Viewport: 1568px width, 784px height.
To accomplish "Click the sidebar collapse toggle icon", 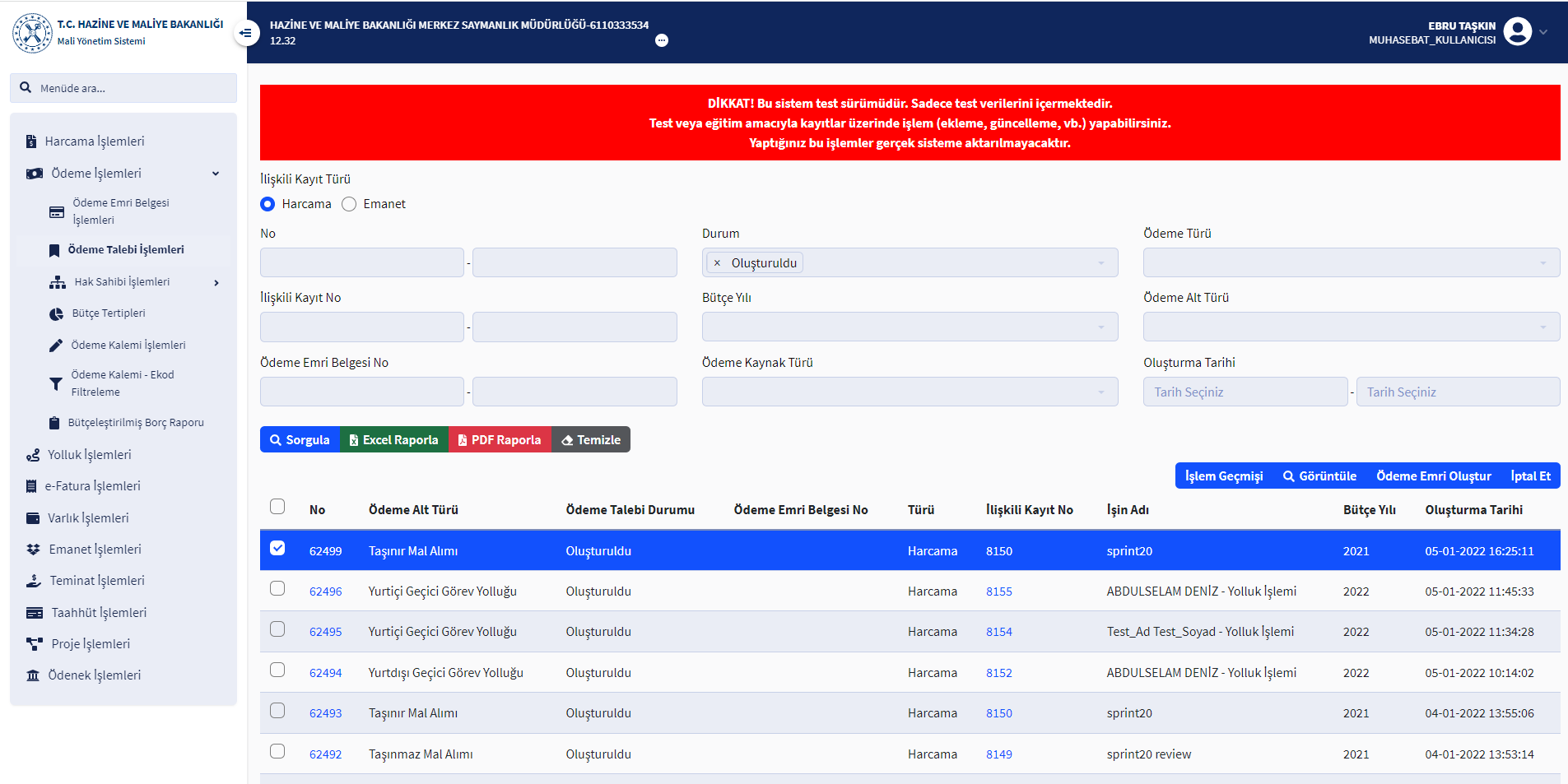I will click(x=245, y=33).
